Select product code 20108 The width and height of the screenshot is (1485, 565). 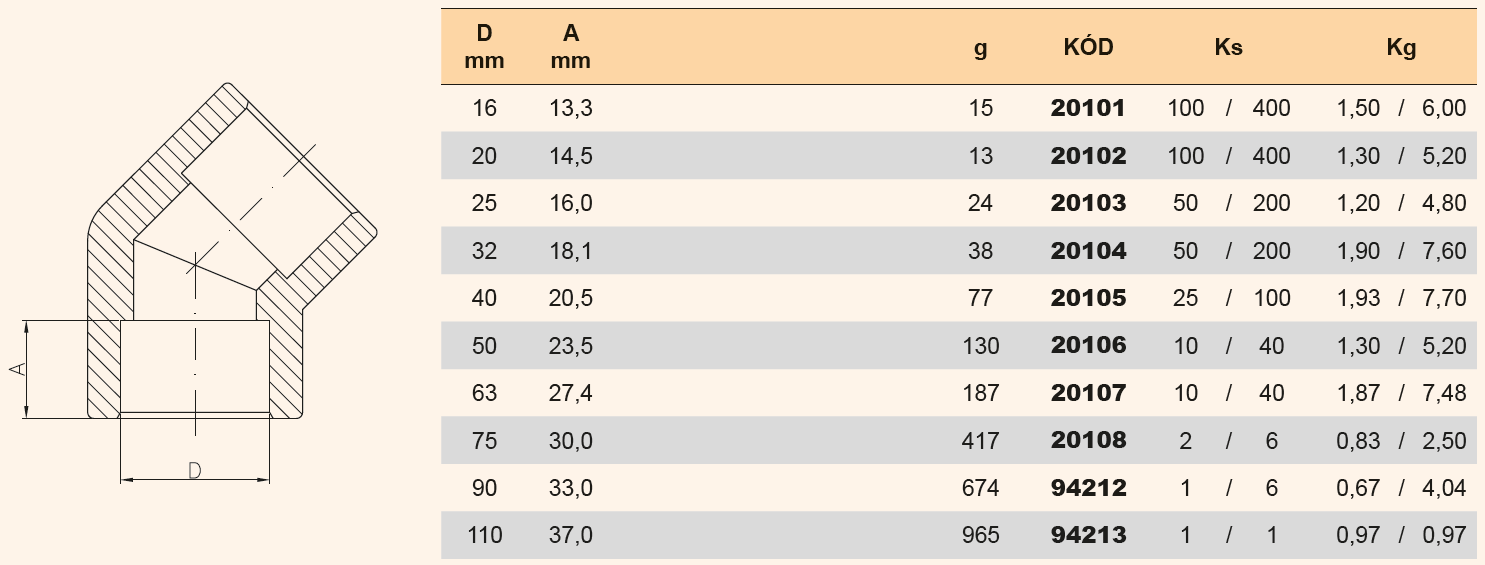point(1088,440)
